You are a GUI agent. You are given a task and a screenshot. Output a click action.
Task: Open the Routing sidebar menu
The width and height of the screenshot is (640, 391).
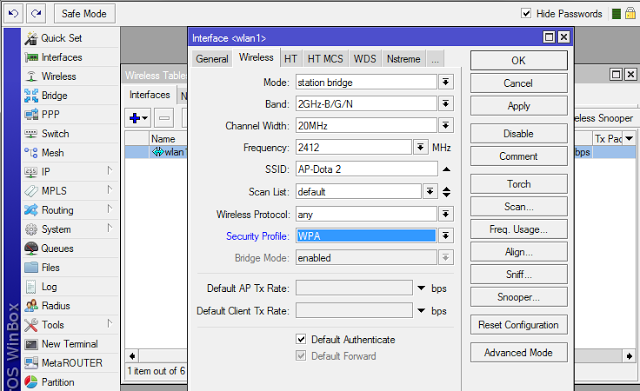point(71,210)
